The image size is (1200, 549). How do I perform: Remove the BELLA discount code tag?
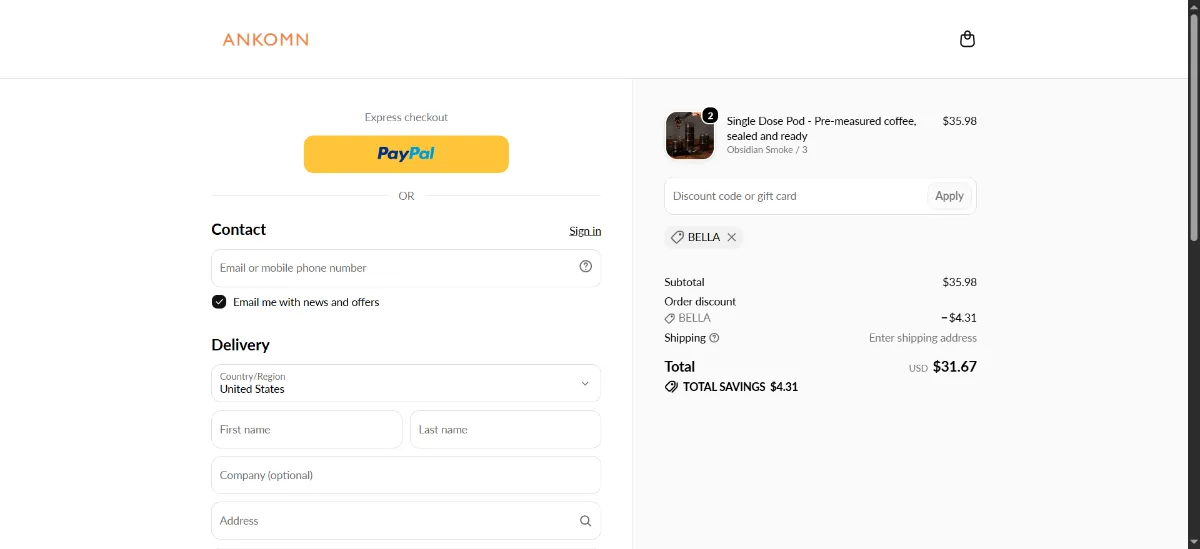732,237
